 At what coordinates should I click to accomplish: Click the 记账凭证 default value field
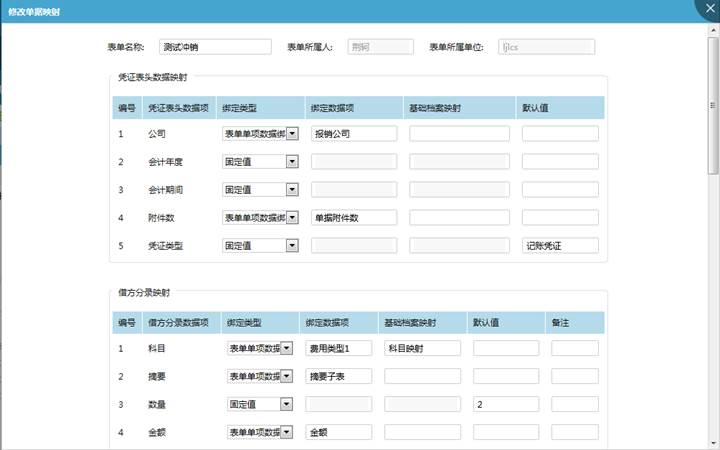click(560, 246)
